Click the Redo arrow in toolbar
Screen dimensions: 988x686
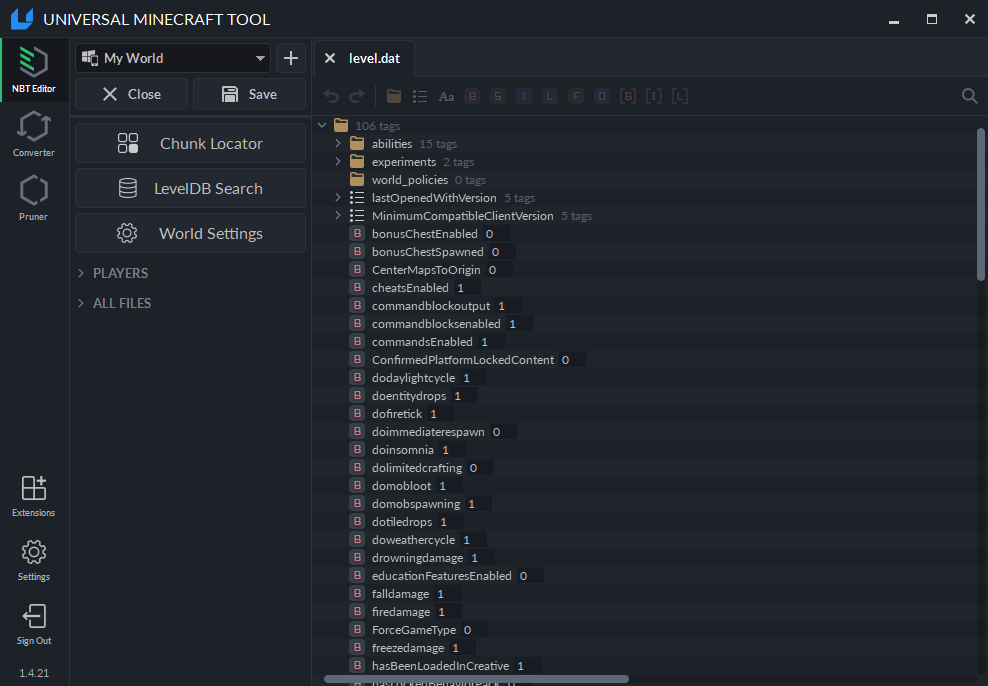tap(357, 96)
